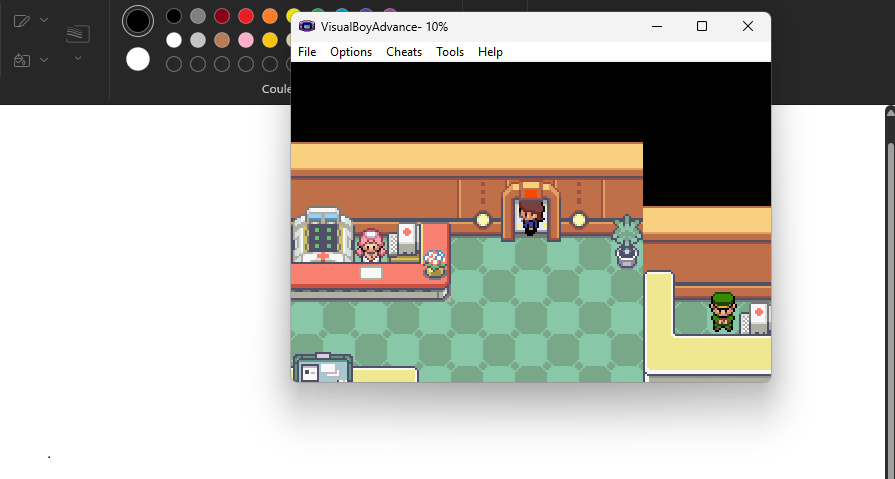
Task: Open the Help menu in VisualBoyAdvance
Action: pyautogui.click(x=490, y=52)
